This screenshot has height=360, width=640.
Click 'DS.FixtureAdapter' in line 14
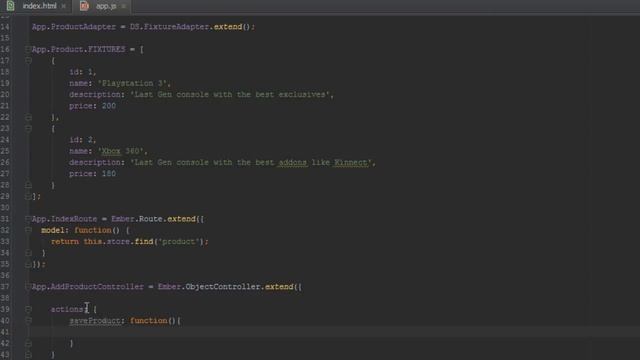click(x=169, y=27)
